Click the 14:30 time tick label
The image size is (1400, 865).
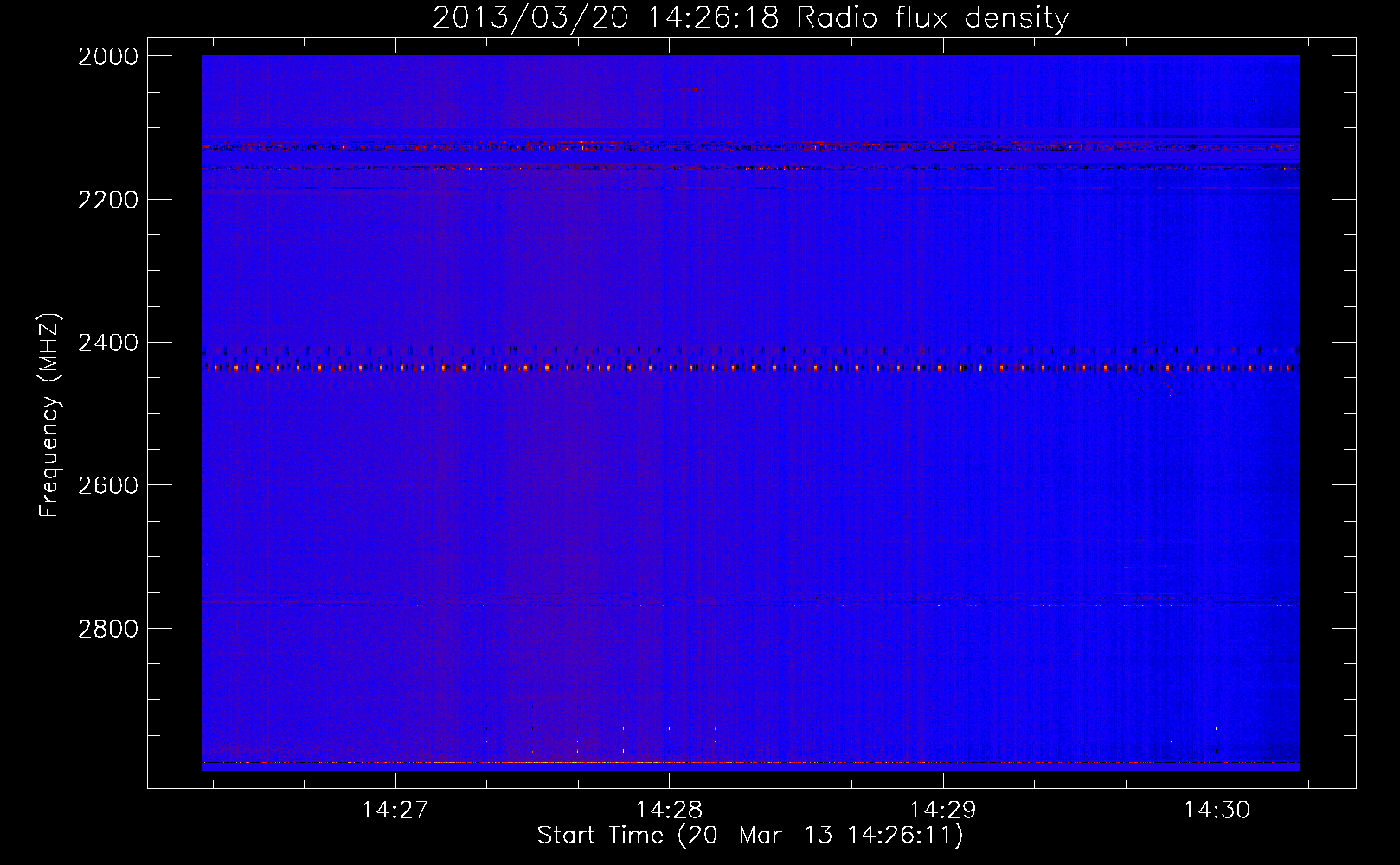[1217, 811]
